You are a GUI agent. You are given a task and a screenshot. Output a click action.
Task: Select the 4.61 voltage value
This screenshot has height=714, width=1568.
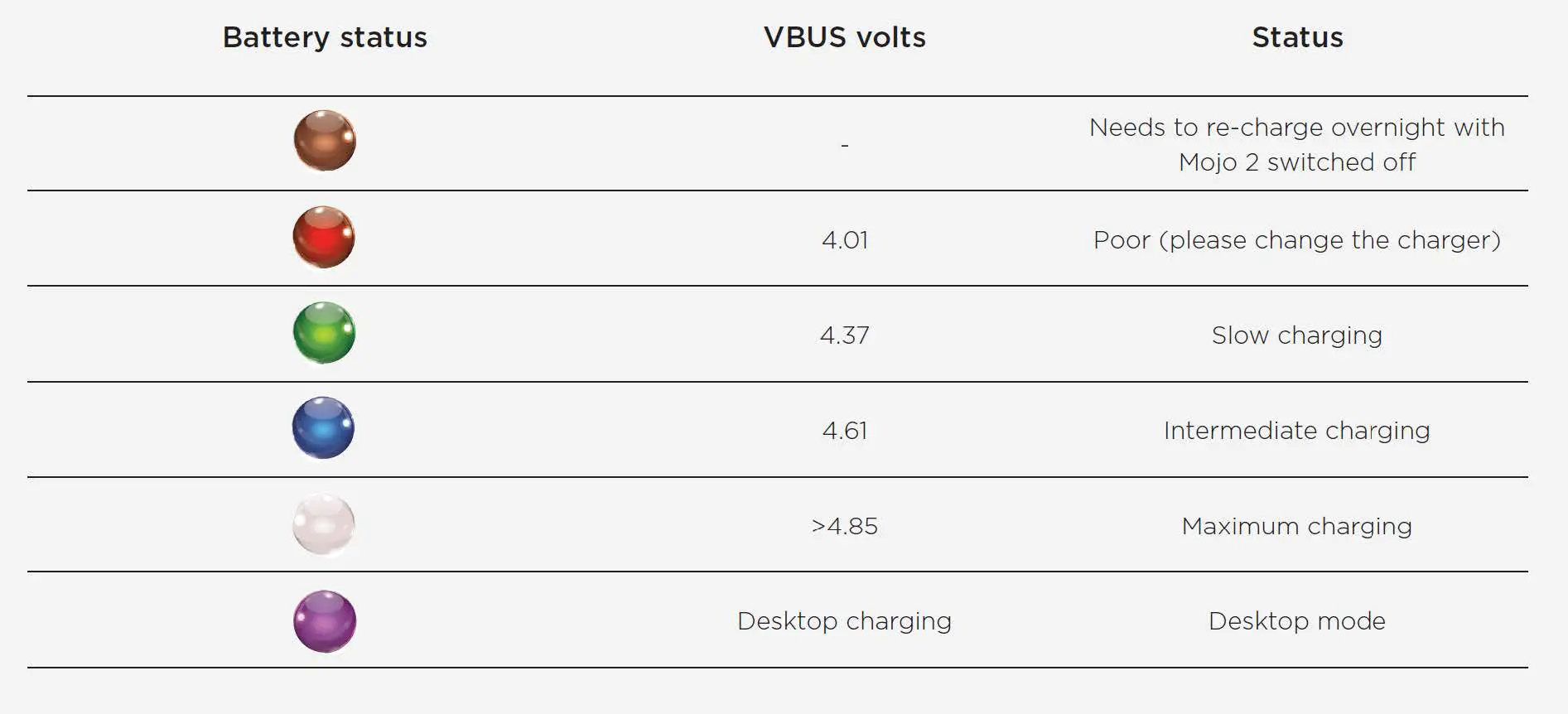coord(845,431)
